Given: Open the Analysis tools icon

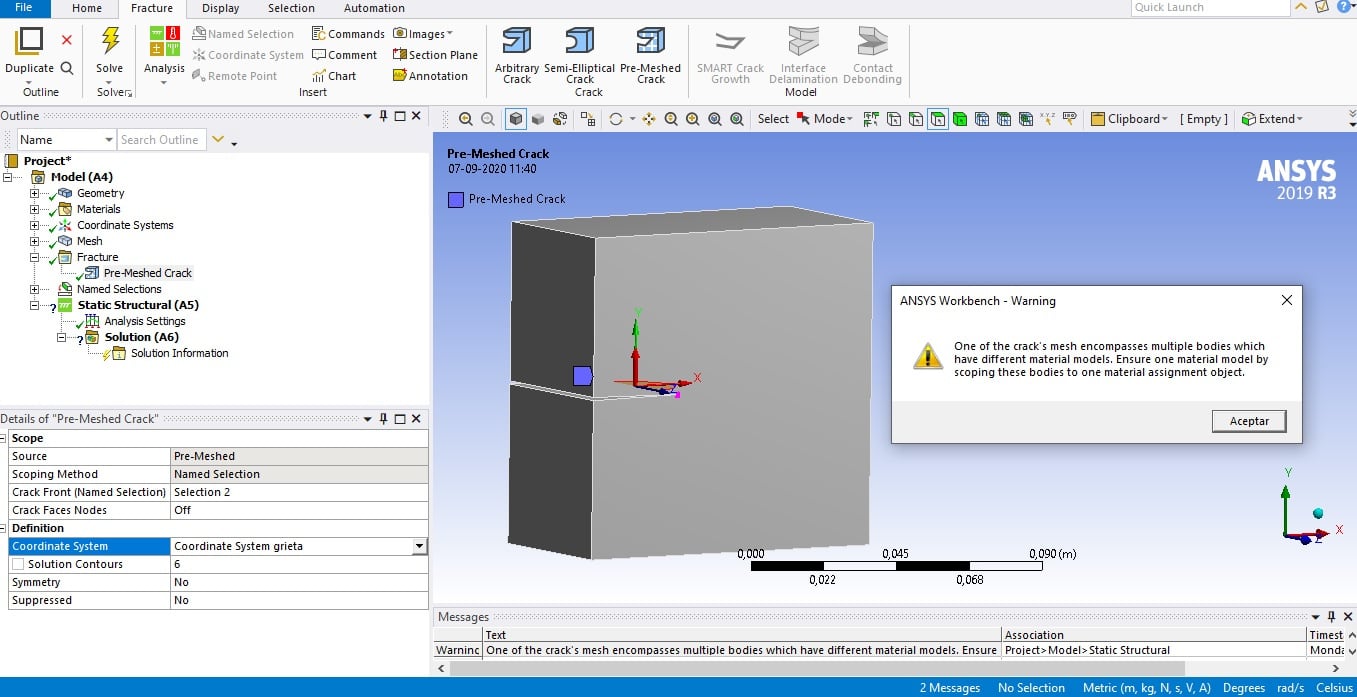Looking at the screenshot, I should [164, 40].
